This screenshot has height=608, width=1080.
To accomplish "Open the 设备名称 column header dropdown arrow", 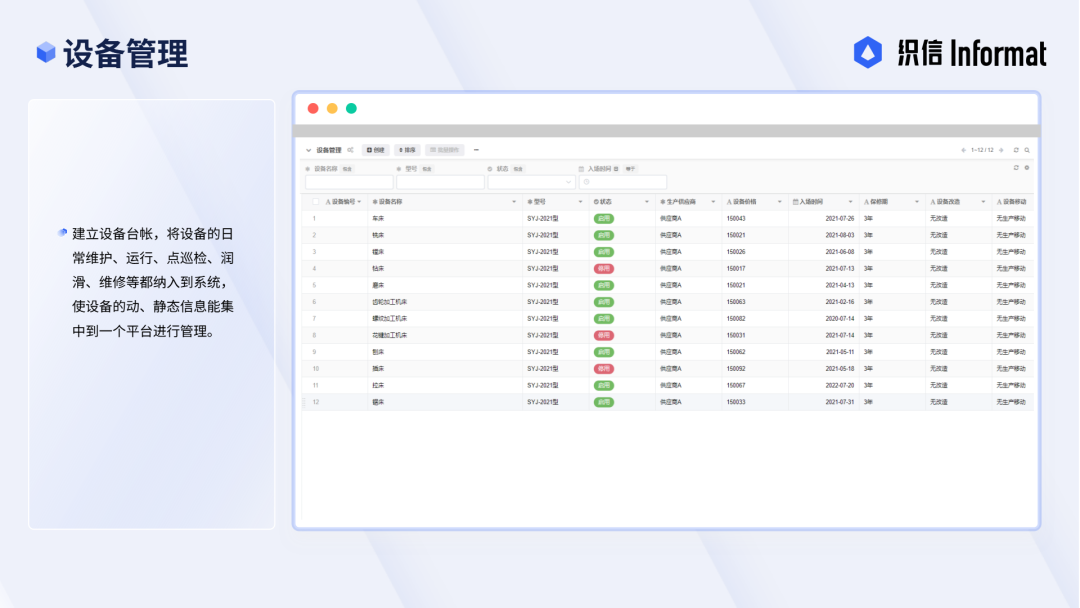I will (514, 202).
